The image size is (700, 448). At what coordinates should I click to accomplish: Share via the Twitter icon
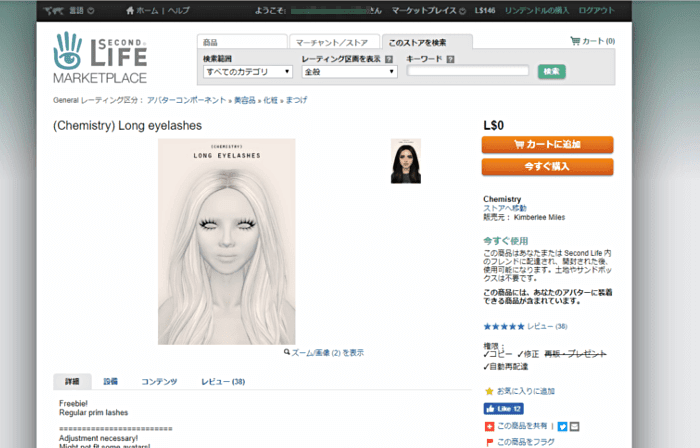[562, 427]
